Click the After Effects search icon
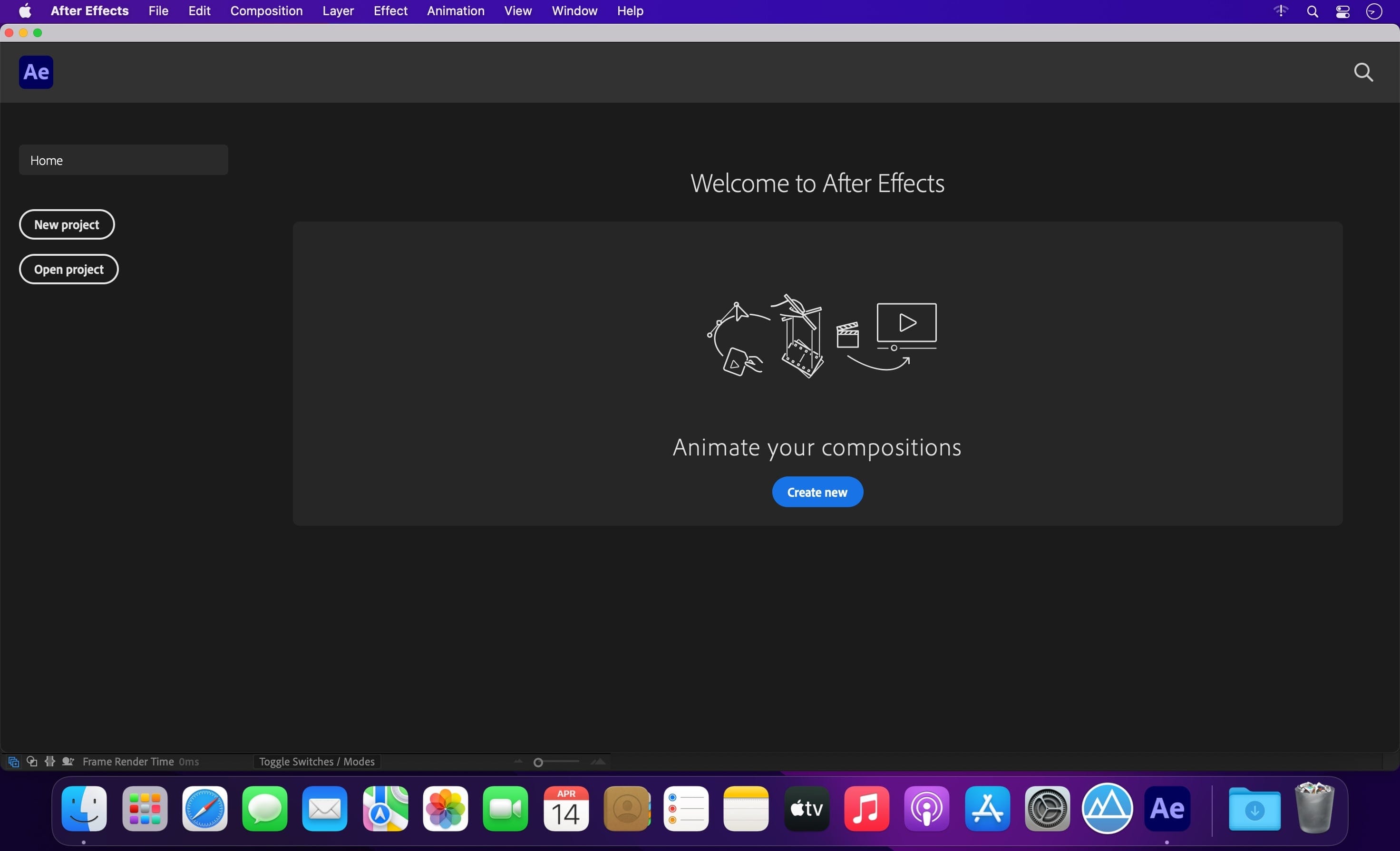 (x=1363, y=72)
